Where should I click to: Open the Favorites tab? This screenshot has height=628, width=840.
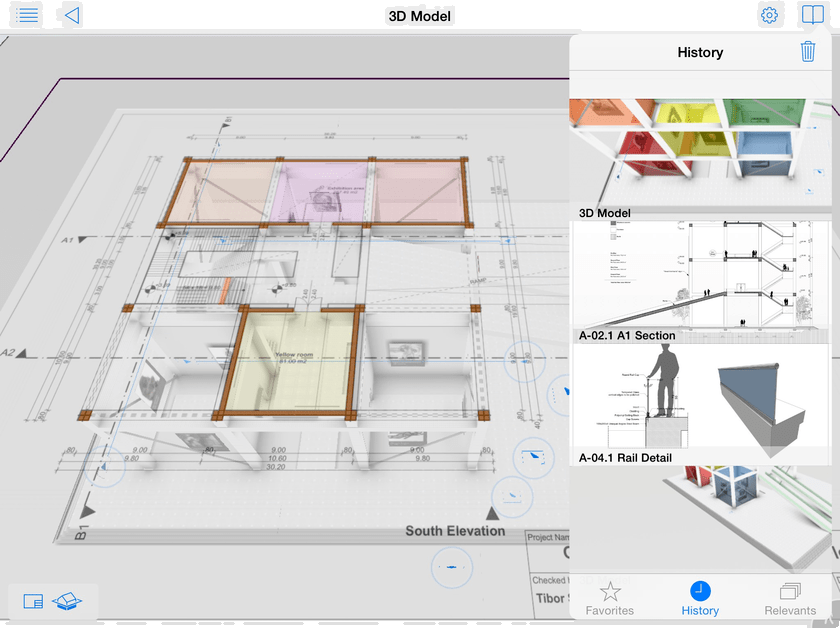coord(610,598)
